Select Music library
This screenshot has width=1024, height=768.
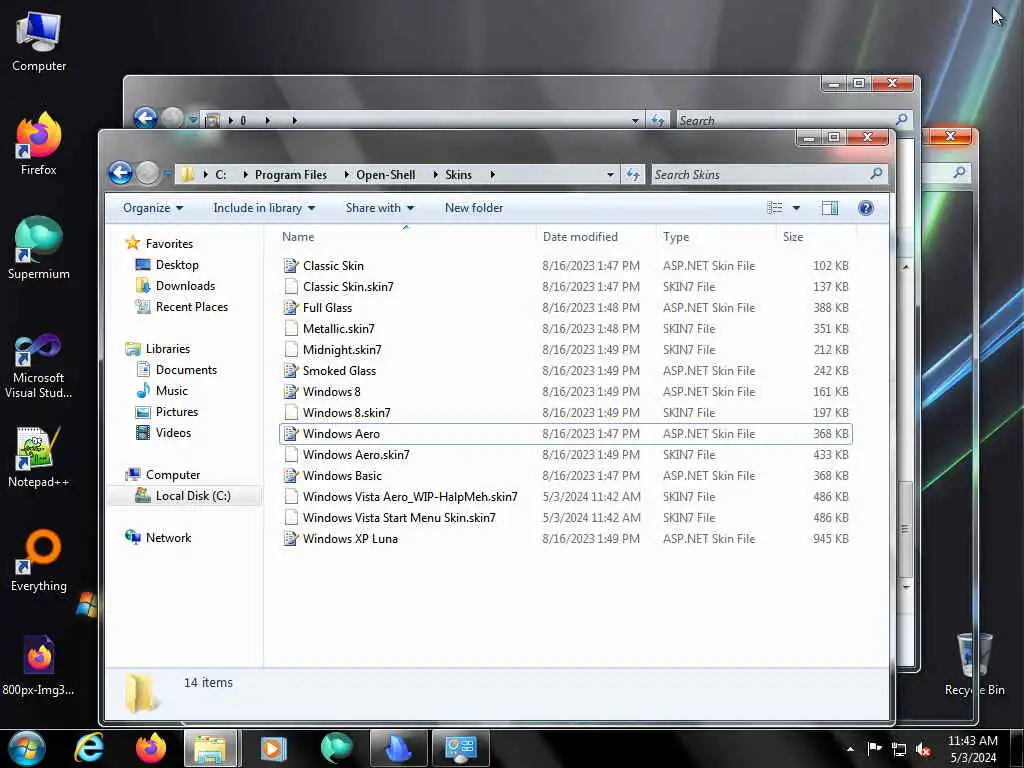(x=172, y=391)
